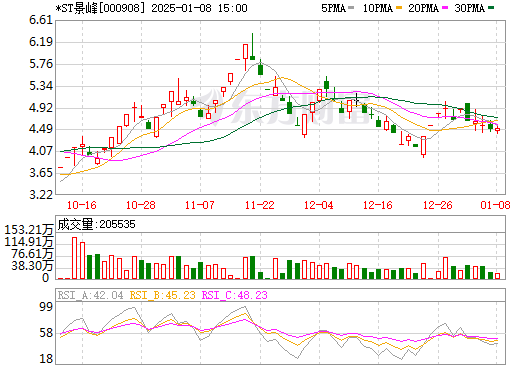Click the 4.92 price axis label
This screenshot has height=365, width=520.
[x=41, y=108]
